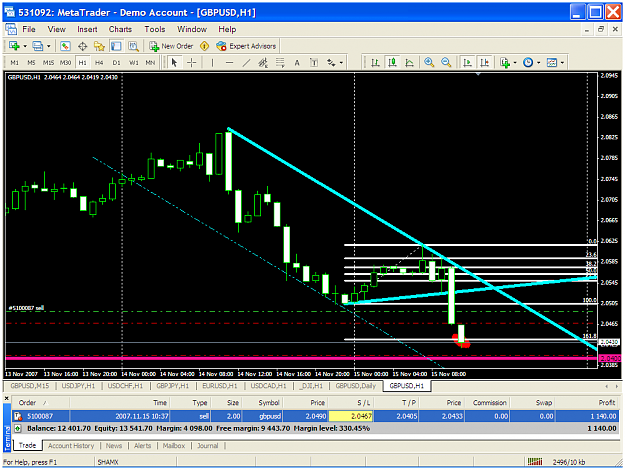625x470 pixels.
Task: Open the indicators list icon
Action: (505, 63)
